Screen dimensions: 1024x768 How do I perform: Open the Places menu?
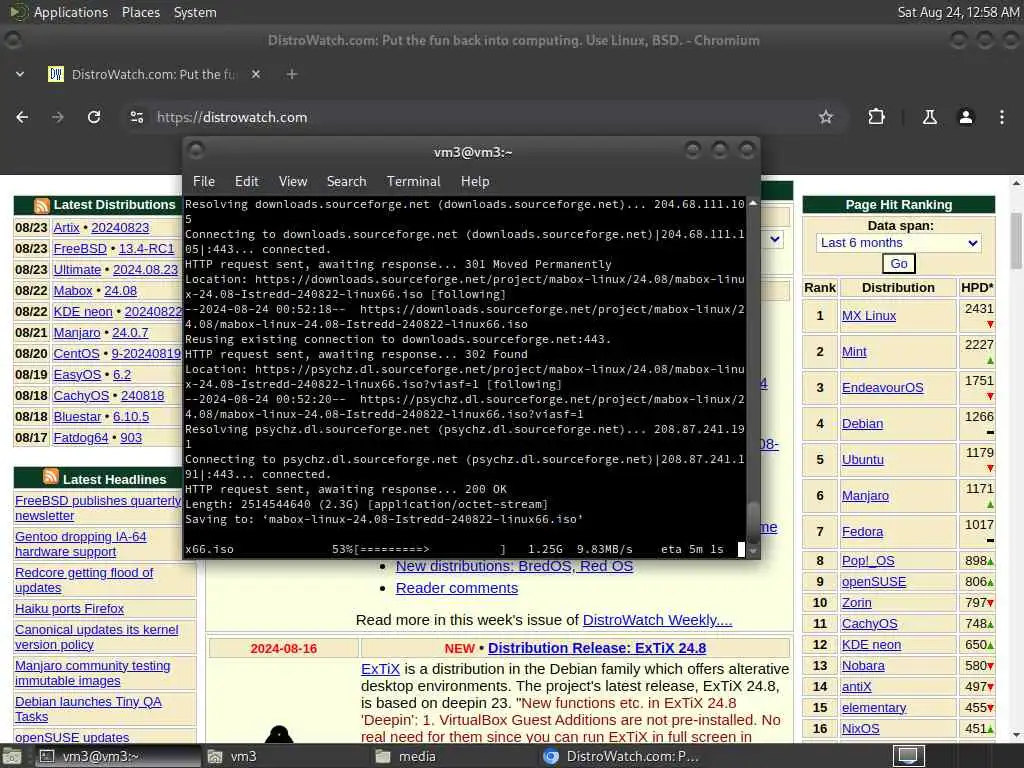tap(141, 12)
